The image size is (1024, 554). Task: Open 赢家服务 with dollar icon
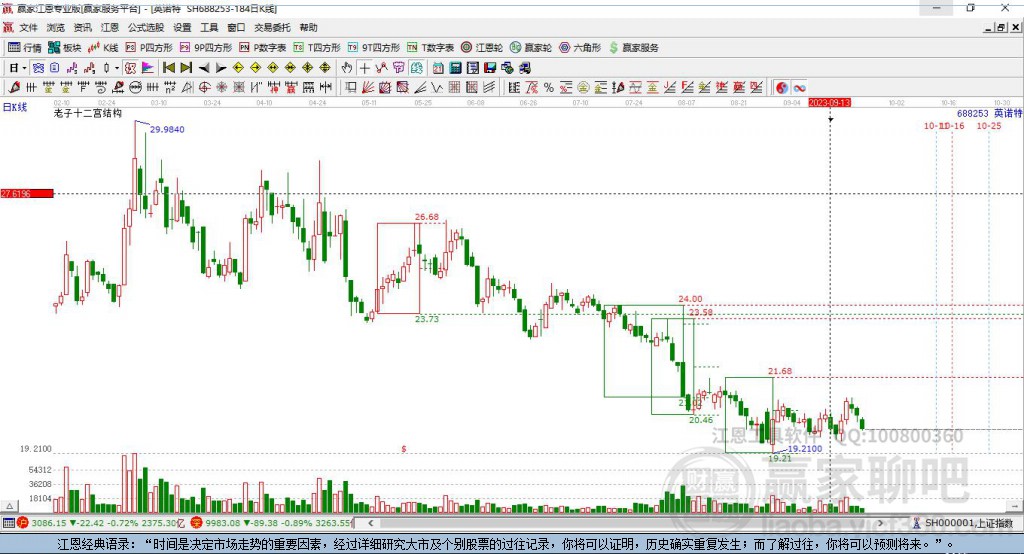tap(633, 48)
